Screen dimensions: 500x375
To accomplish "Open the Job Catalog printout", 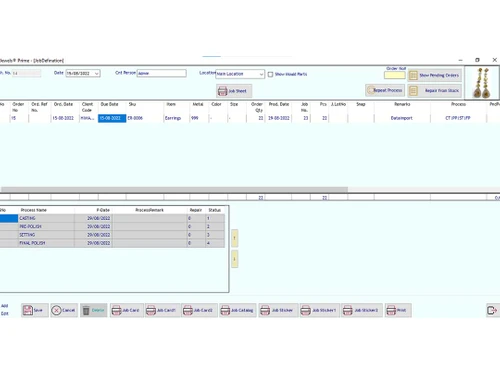I will (x=238, y=310).
